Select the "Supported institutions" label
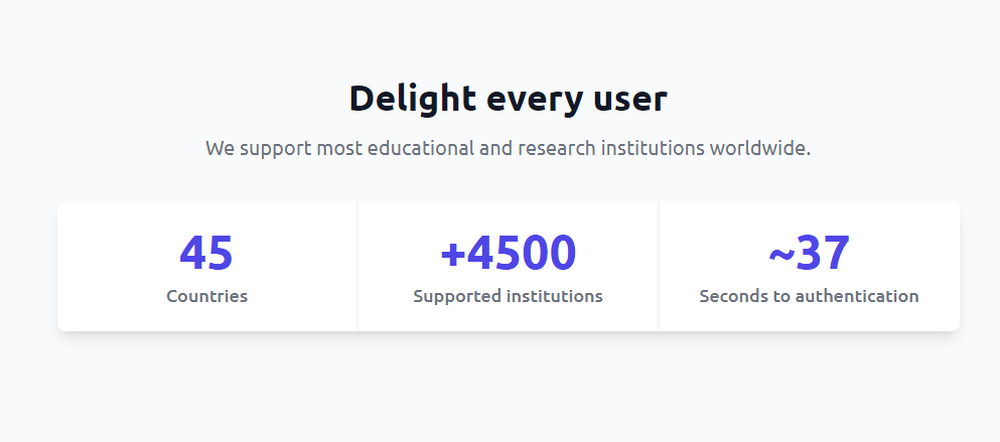1000x442 pixels. point(508,297)
